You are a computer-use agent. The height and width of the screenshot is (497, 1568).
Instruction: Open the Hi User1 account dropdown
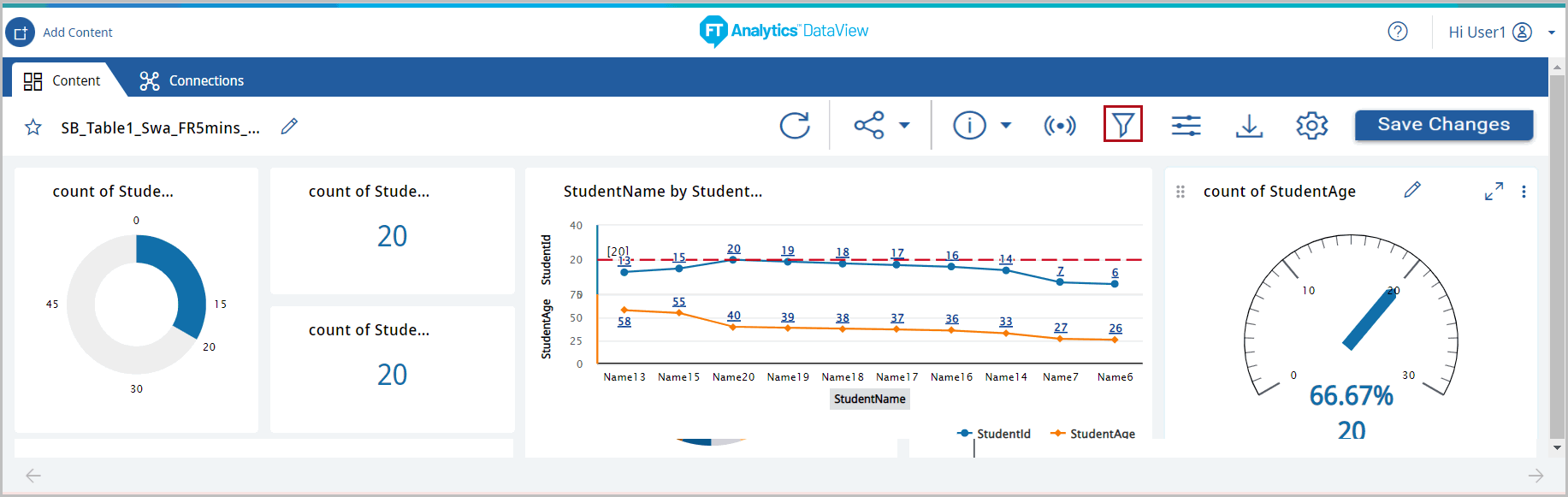(x=1551, y=33)
